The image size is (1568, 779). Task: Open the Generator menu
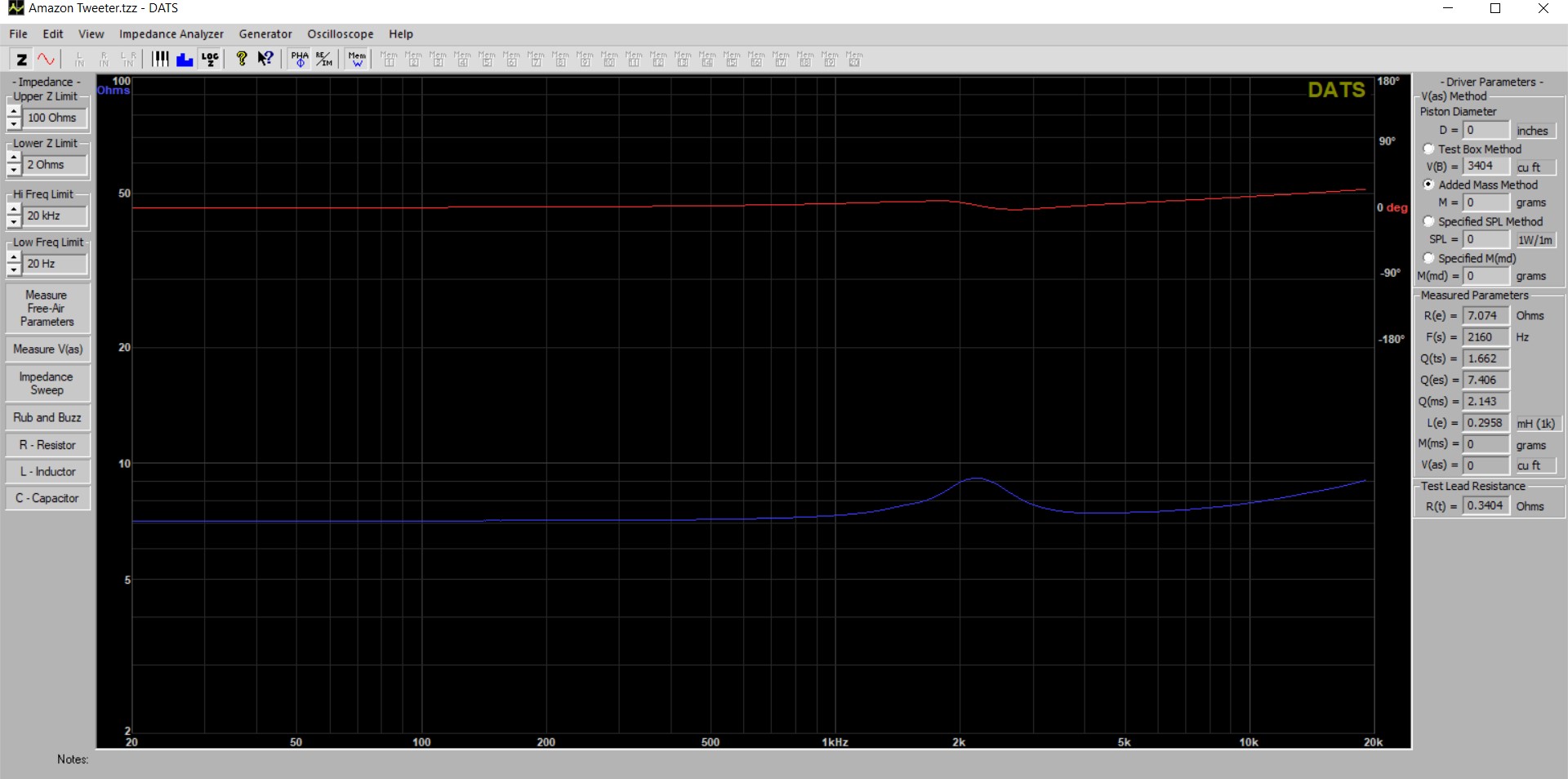coord(265,33)
